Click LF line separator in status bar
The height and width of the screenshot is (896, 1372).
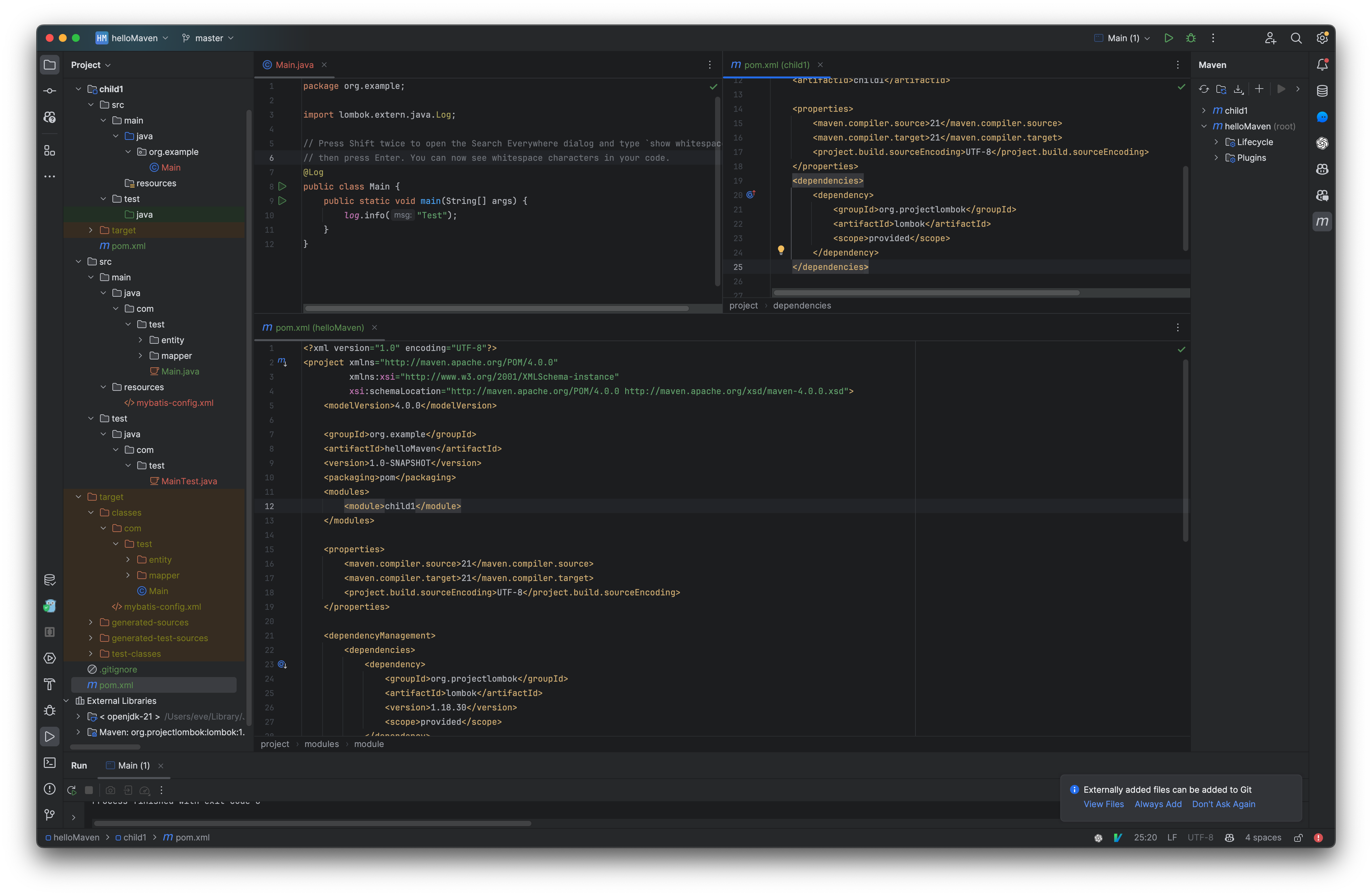[1172, 838]
